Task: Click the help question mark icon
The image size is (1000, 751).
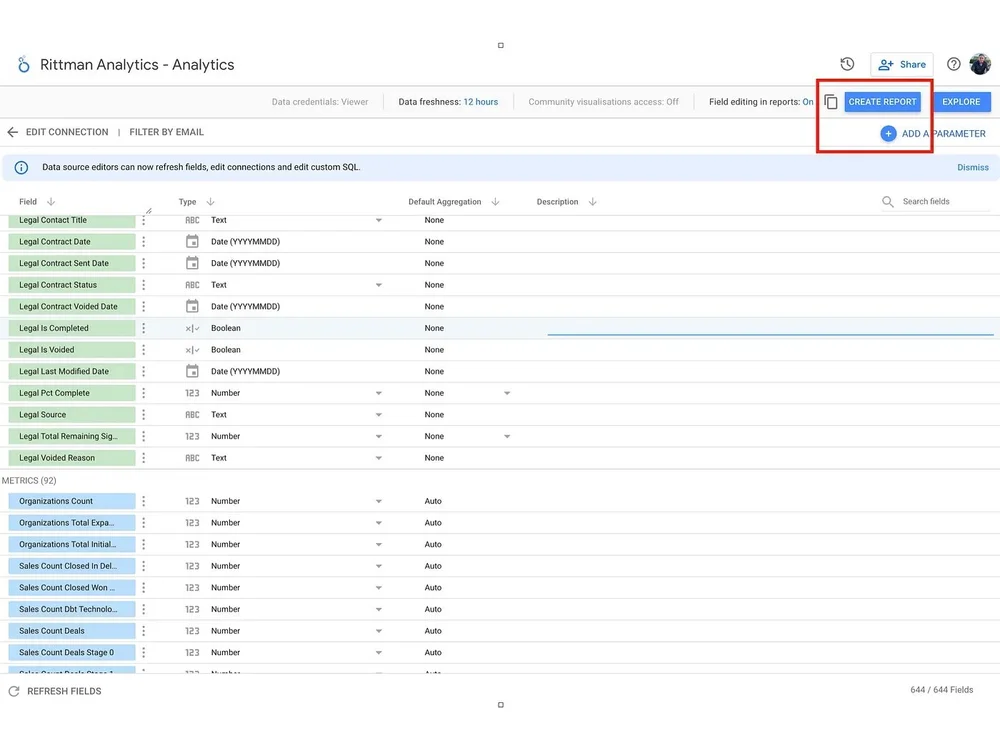Action: (x=953, y=63)
